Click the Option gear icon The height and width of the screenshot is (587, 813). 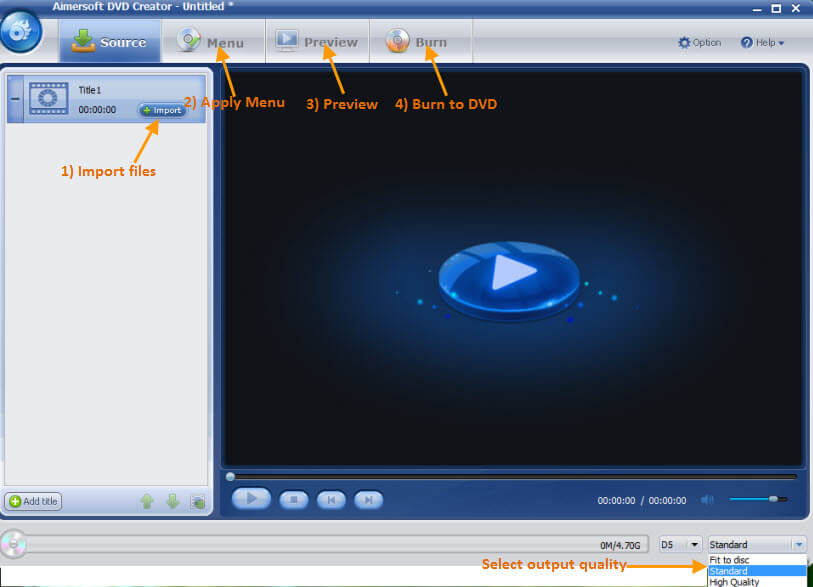pos(684,43)
